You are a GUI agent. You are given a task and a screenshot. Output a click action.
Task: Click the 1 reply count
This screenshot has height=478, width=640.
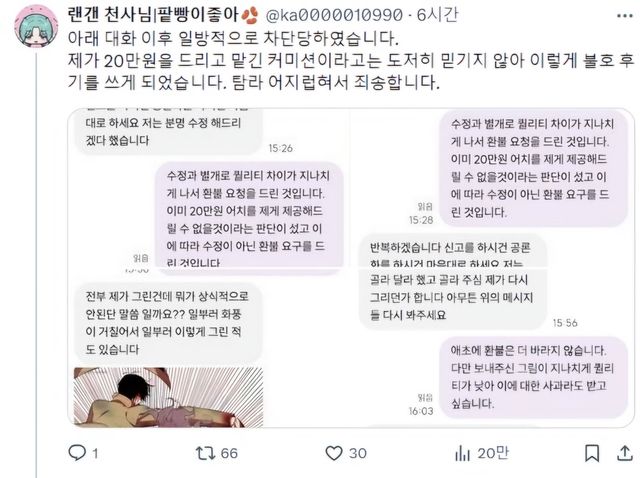pos(95,453)
